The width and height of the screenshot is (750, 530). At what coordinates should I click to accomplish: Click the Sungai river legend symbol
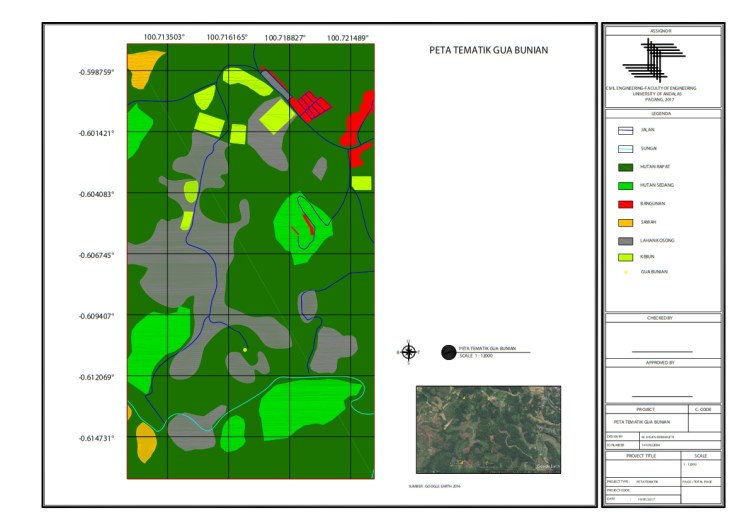coord(624,147)
